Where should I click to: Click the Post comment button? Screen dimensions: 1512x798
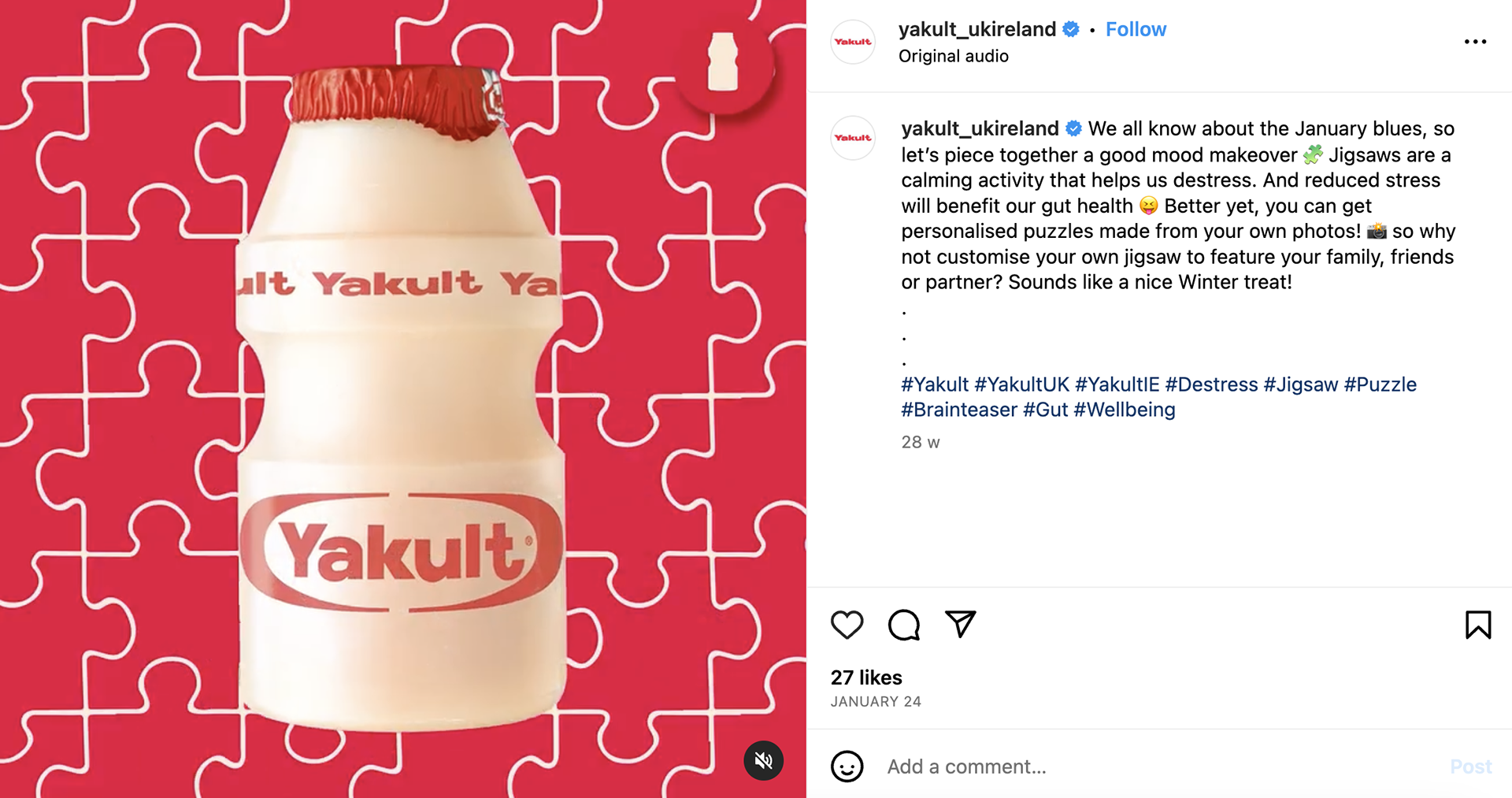coord(1470,766)
